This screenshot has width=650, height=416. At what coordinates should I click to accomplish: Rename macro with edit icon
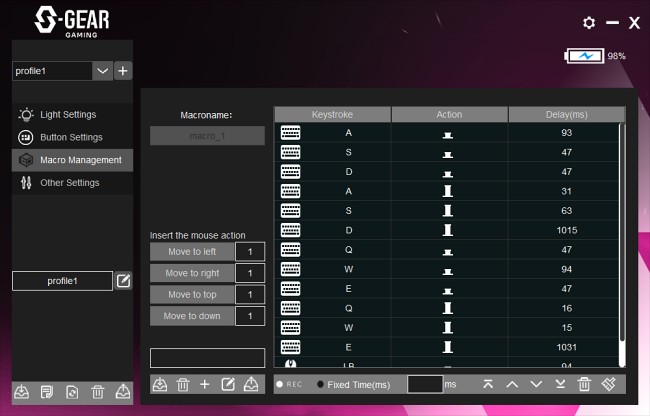(x=228, y=385)
